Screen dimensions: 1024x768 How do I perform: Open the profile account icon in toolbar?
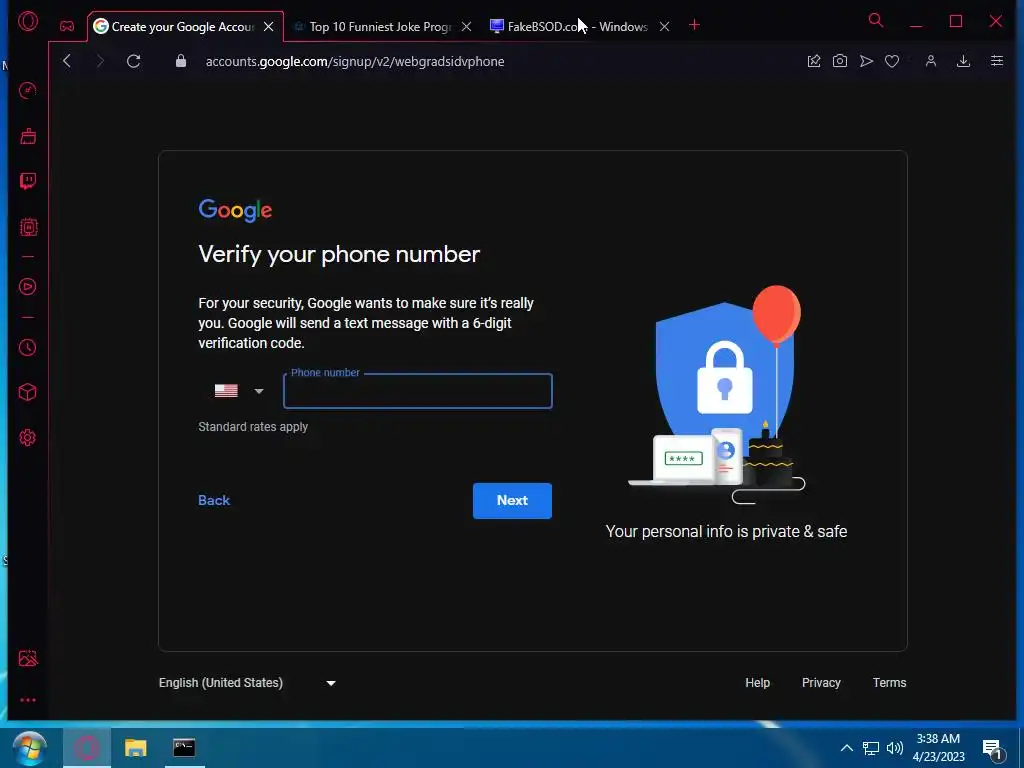point(931,61)
